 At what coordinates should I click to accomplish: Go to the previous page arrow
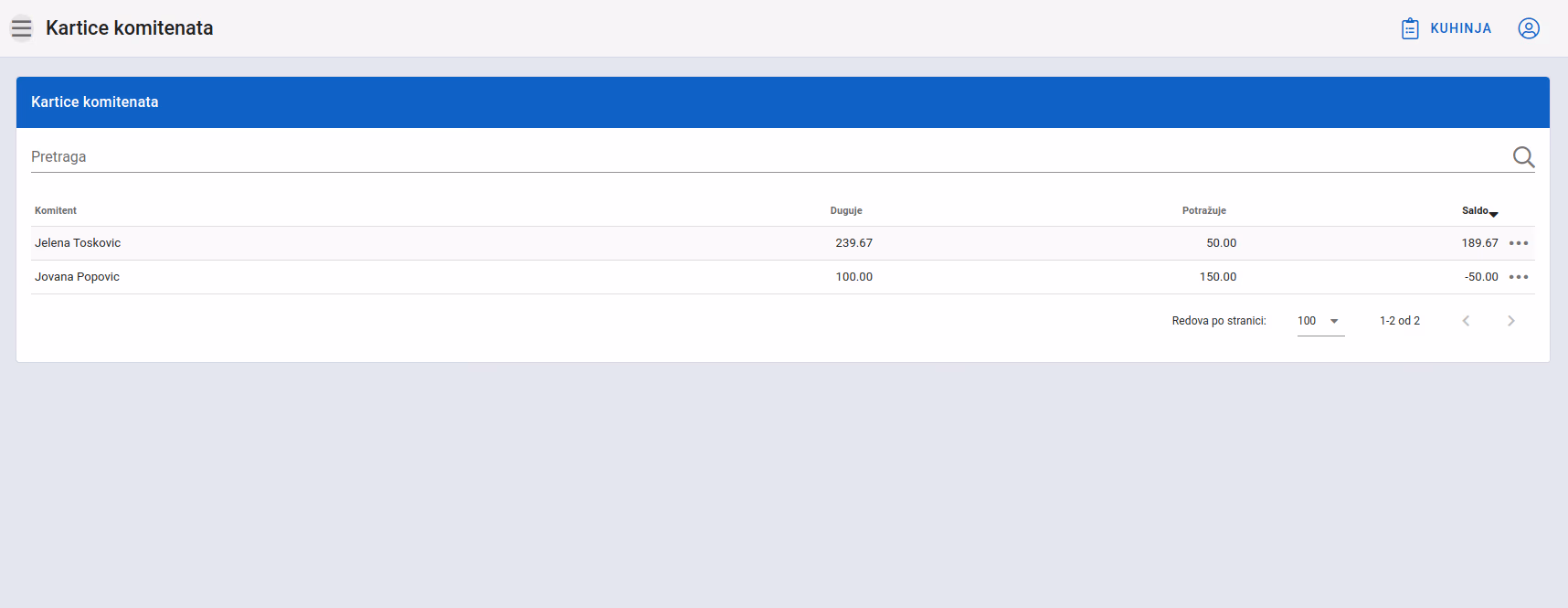(x=1466, y=321)
